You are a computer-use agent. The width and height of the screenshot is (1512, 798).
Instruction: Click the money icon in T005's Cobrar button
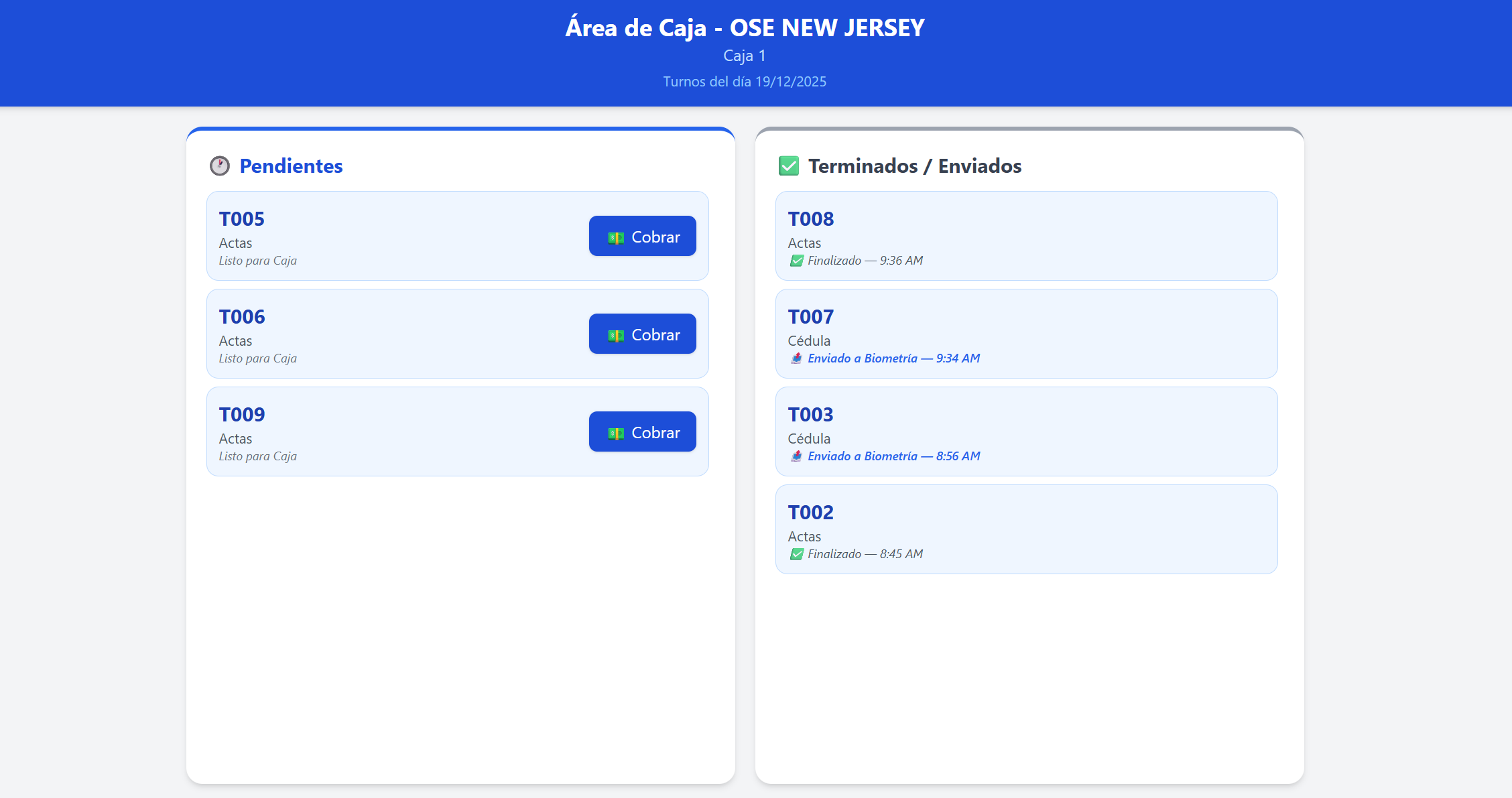pyautogui.click(x=615, y=238)
